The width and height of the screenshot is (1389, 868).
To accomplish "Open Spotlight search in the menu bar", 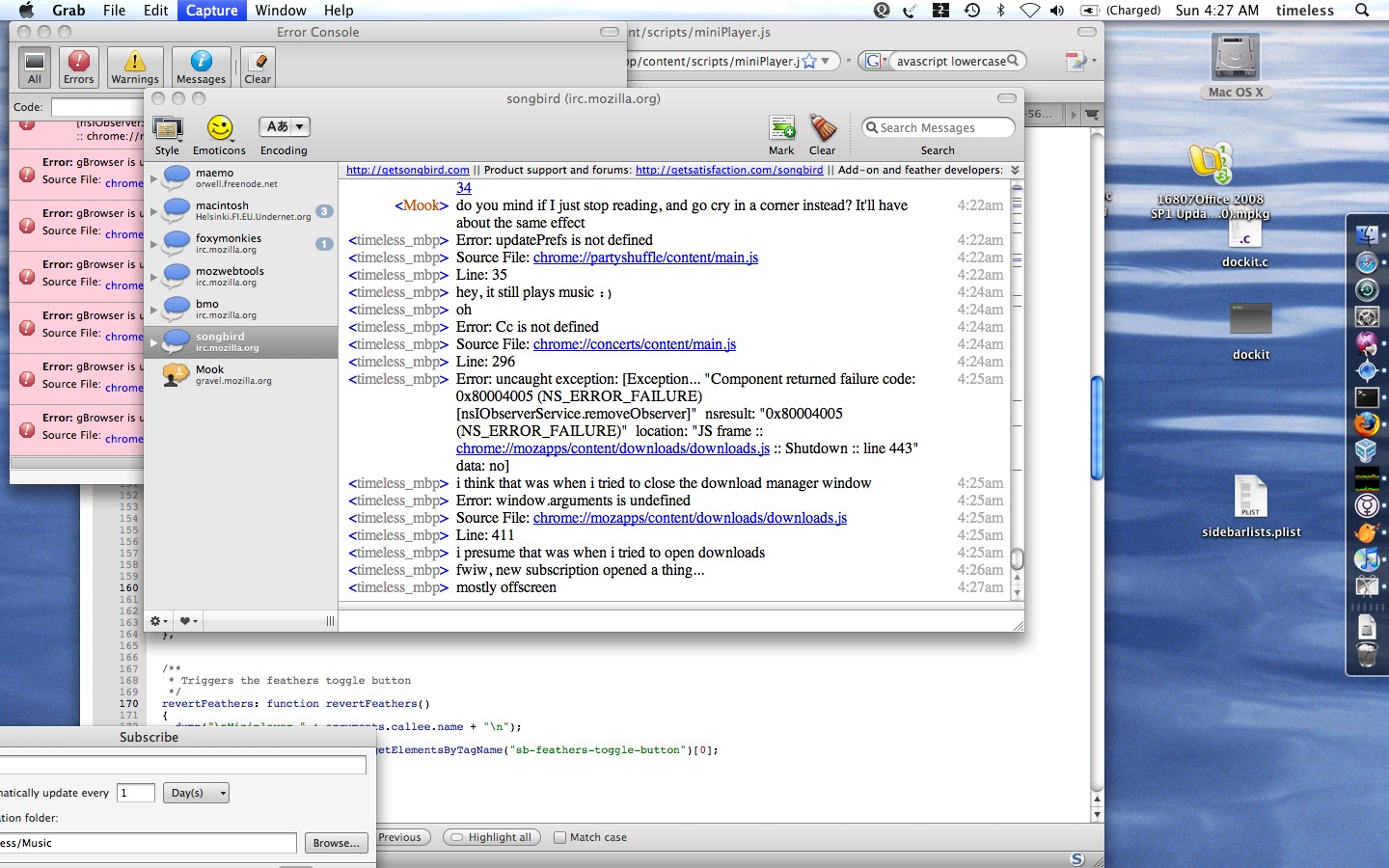I will pos(1362,11).
